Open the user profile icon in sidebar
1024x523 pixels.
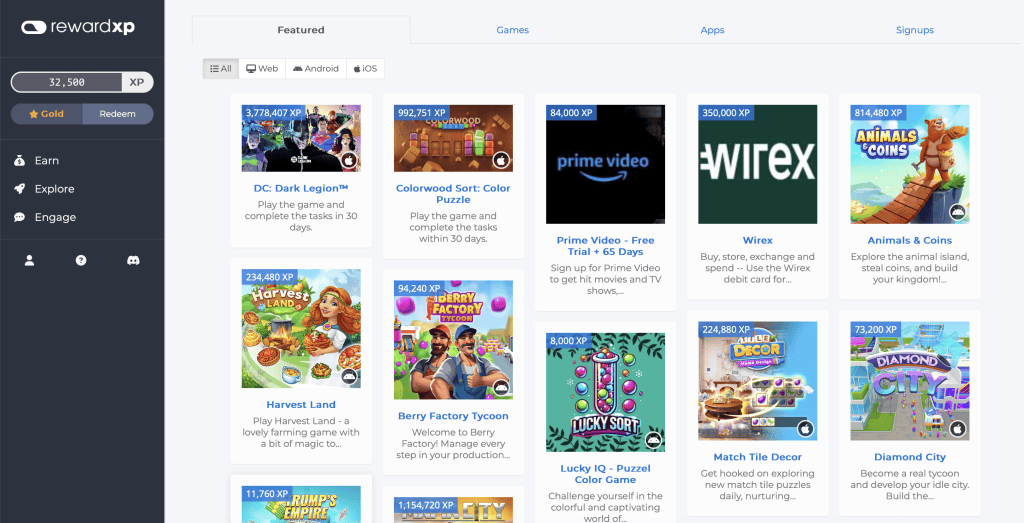point(29,261)
